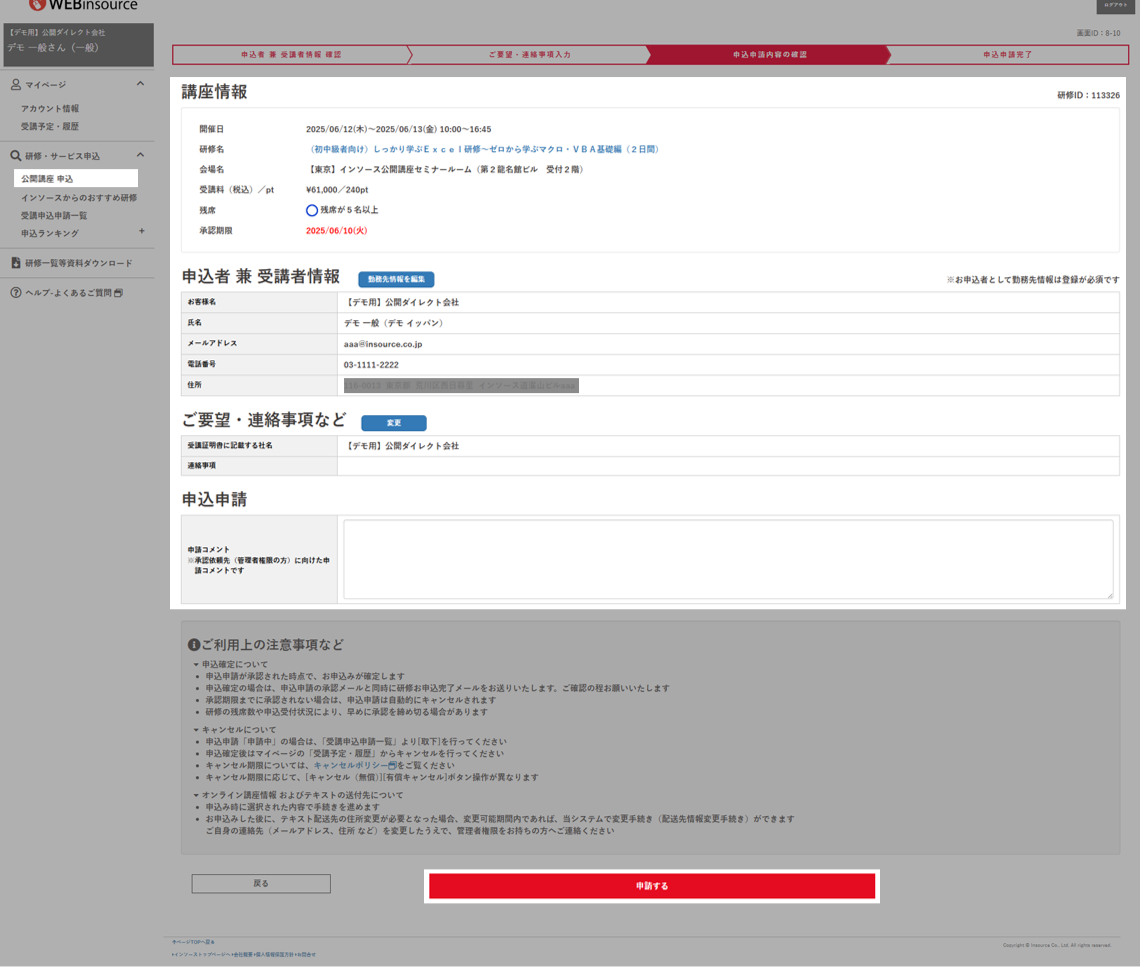Click the ログアウト button
The image size is (1140, 967).
click(1115, 6)
